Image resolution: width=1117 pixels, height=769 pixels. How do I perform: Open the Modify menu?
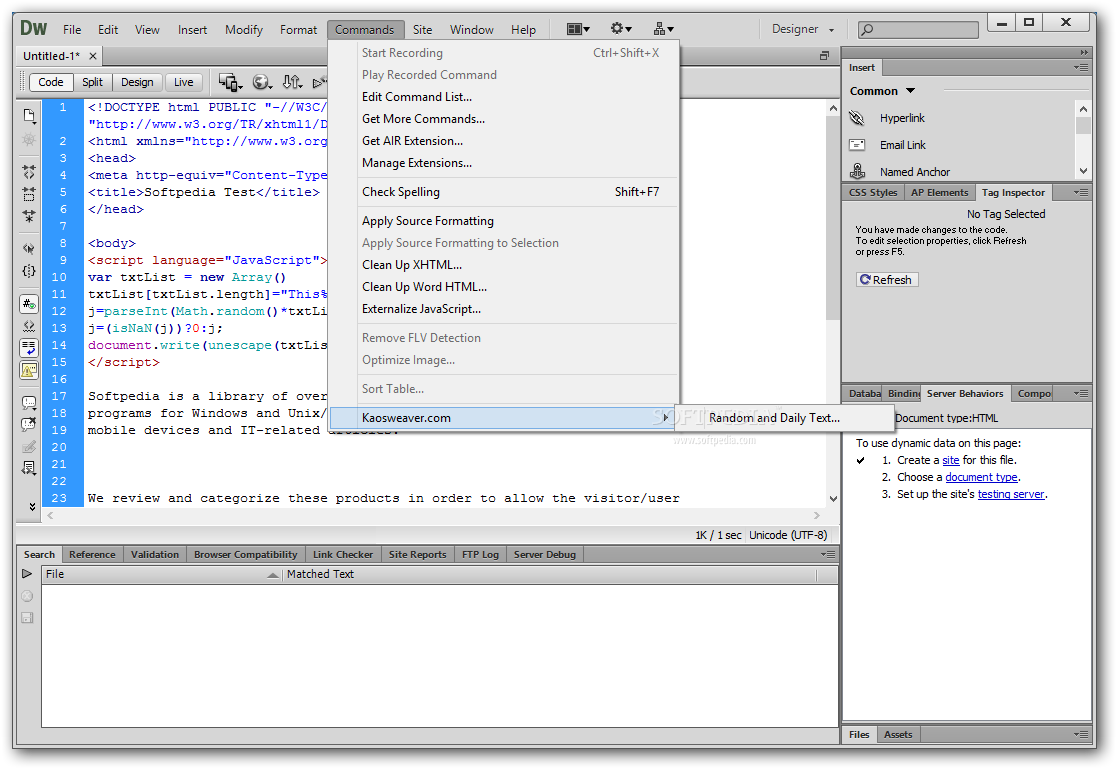pyautogui.click(x=244, y=29)
